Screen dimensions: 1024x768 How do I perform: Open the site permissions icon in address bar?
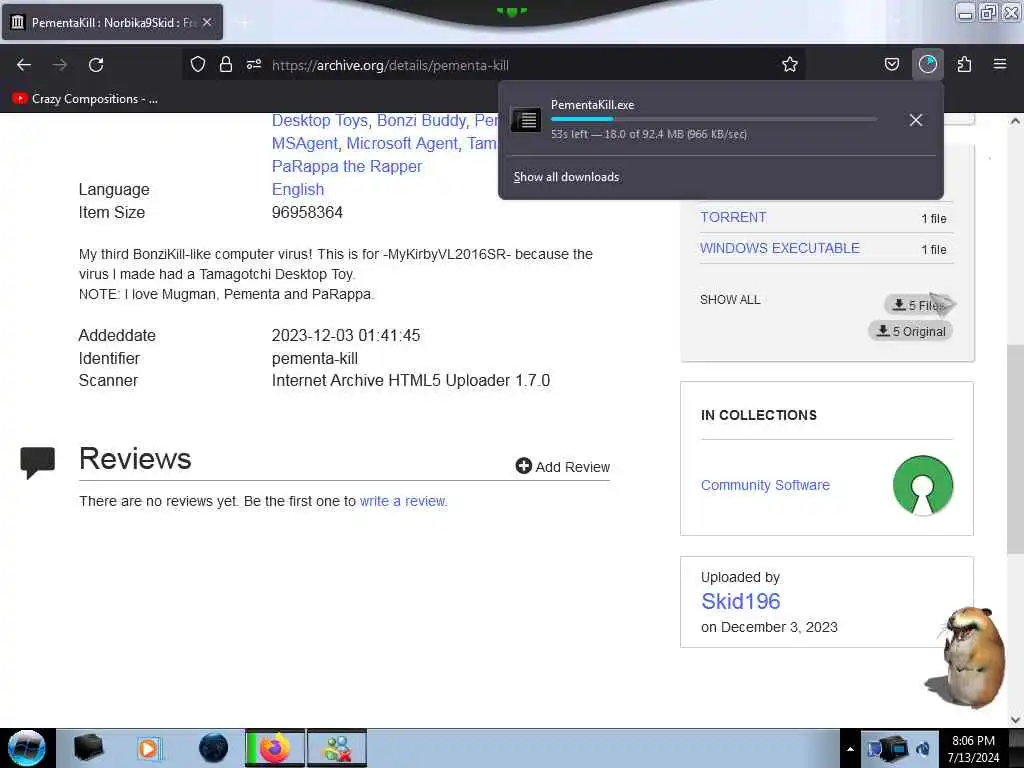(x=254, y=64)
